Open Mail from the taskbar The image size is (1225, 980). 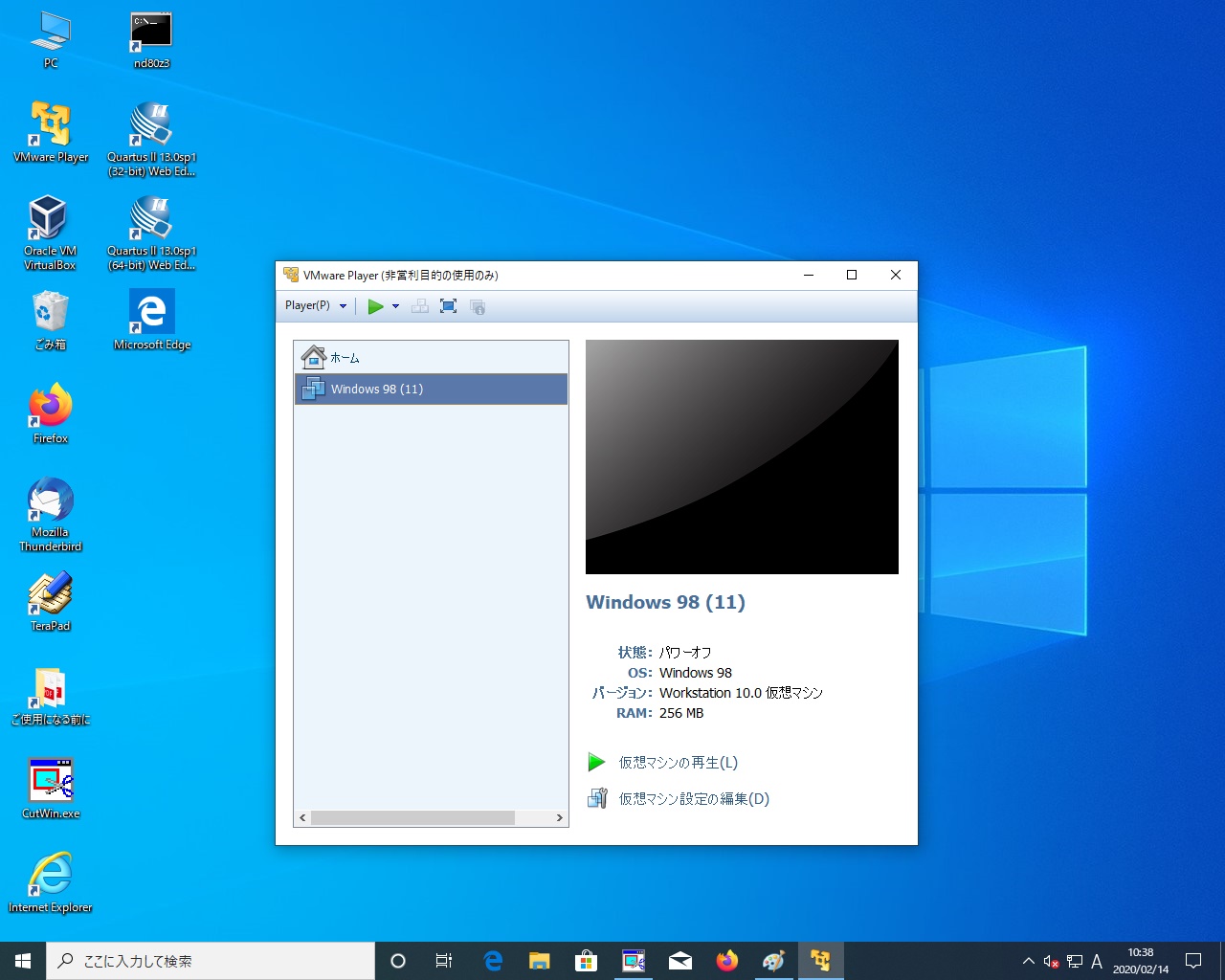click(x=680, y=961)
